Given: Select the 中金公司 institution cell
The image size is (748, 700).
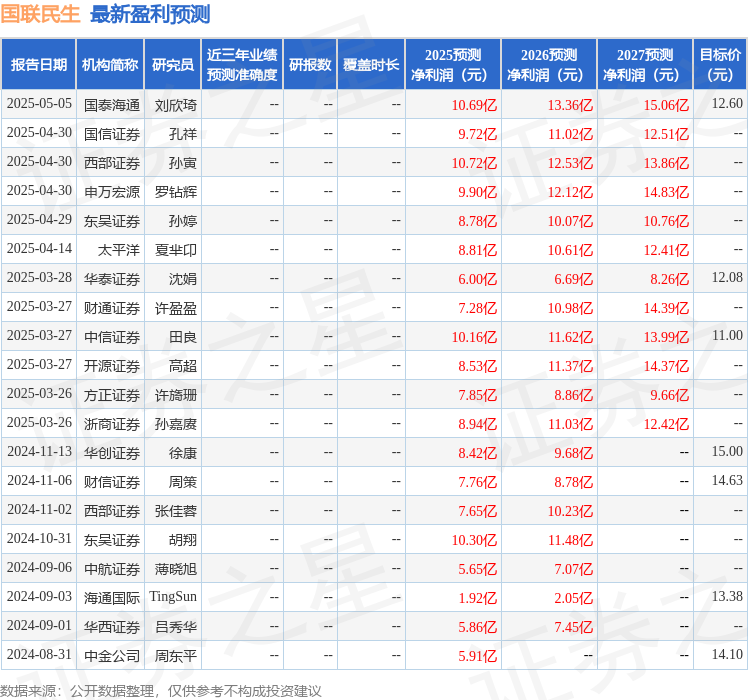Looking at the screenshot, I should (x=112, y=656).
